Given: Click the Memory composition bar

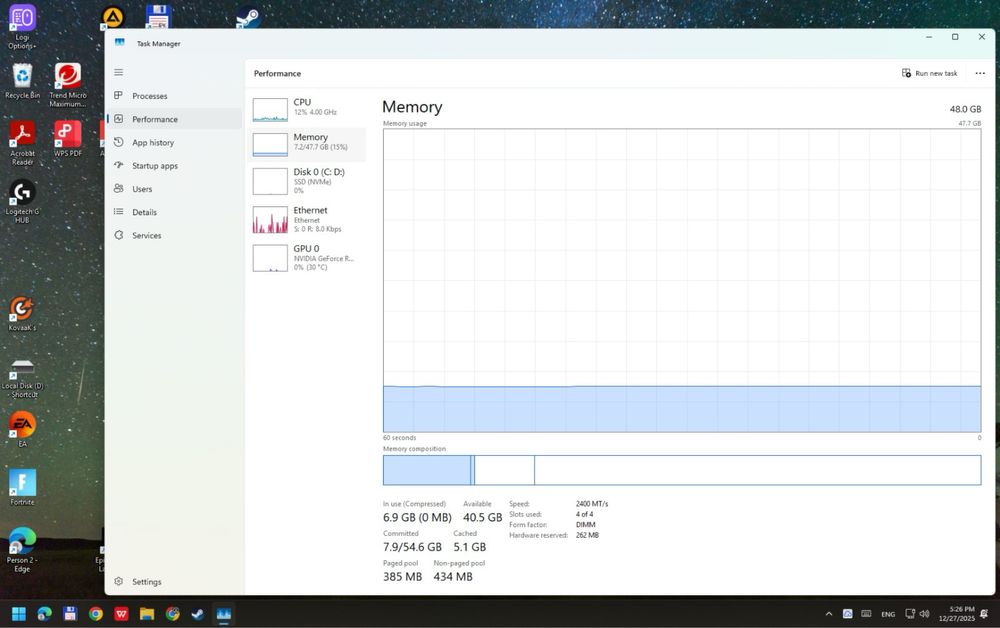Looking at the screenshot, I should click(x=682, y=470).
